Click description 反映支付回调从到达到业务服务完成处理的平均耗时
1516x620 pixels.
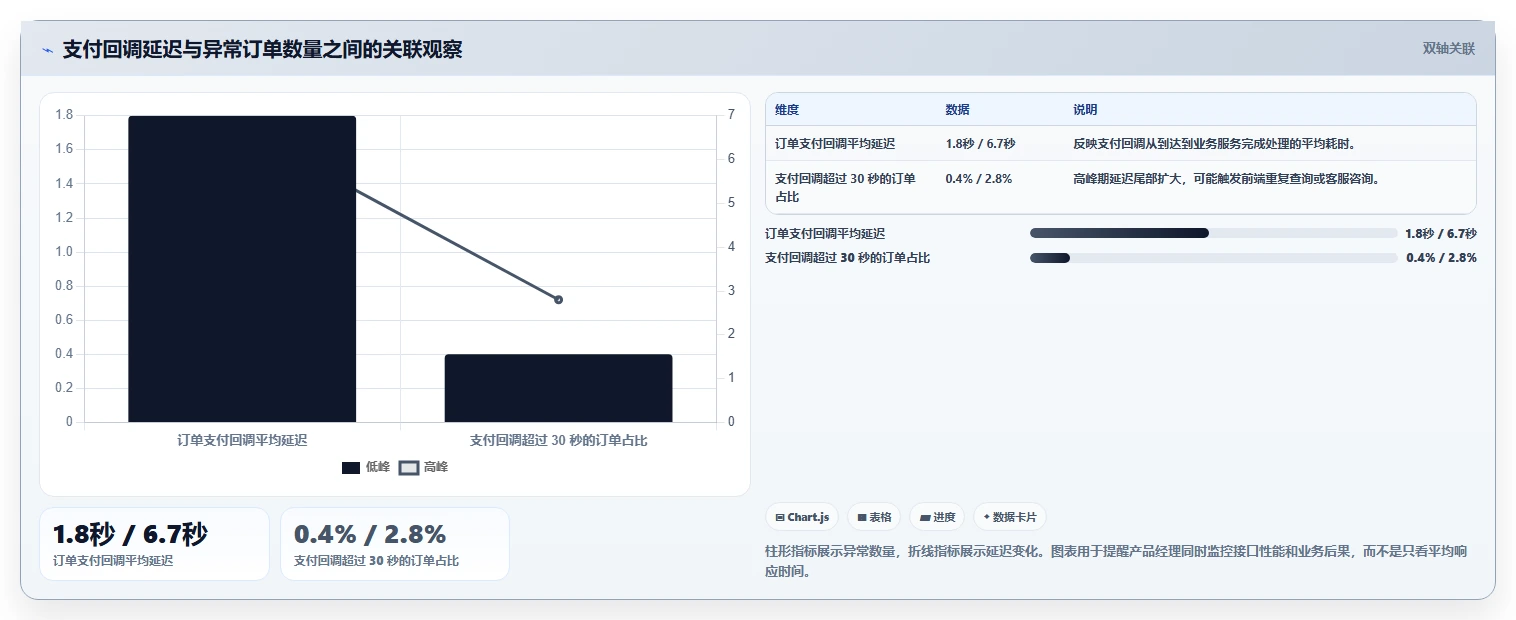coord(1215,144)
